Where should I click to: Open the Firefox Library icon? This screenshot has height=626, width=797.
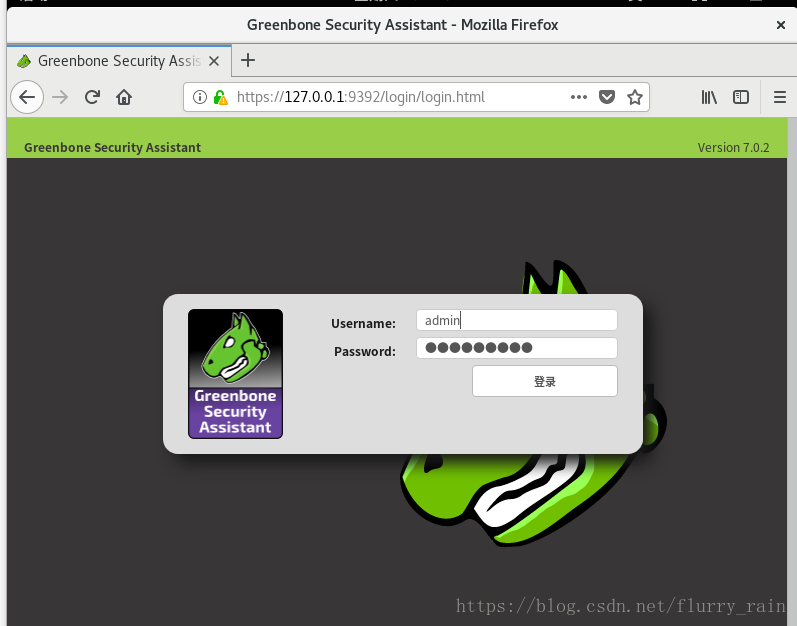tap(709, 97)
